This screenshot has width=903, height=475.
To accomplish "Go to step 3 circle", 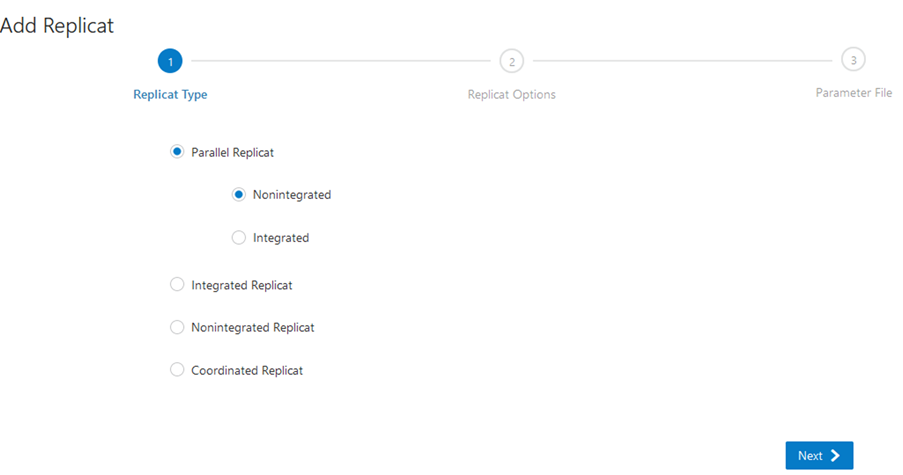I will click(x=853, y=60).
